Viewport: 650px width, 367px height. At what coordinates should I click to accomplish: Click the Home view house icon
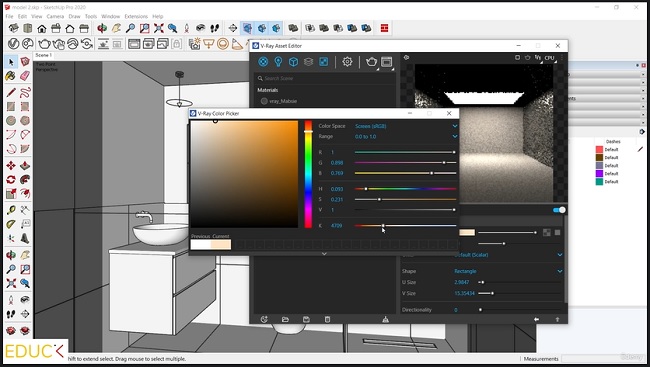[x=41, y=28]
